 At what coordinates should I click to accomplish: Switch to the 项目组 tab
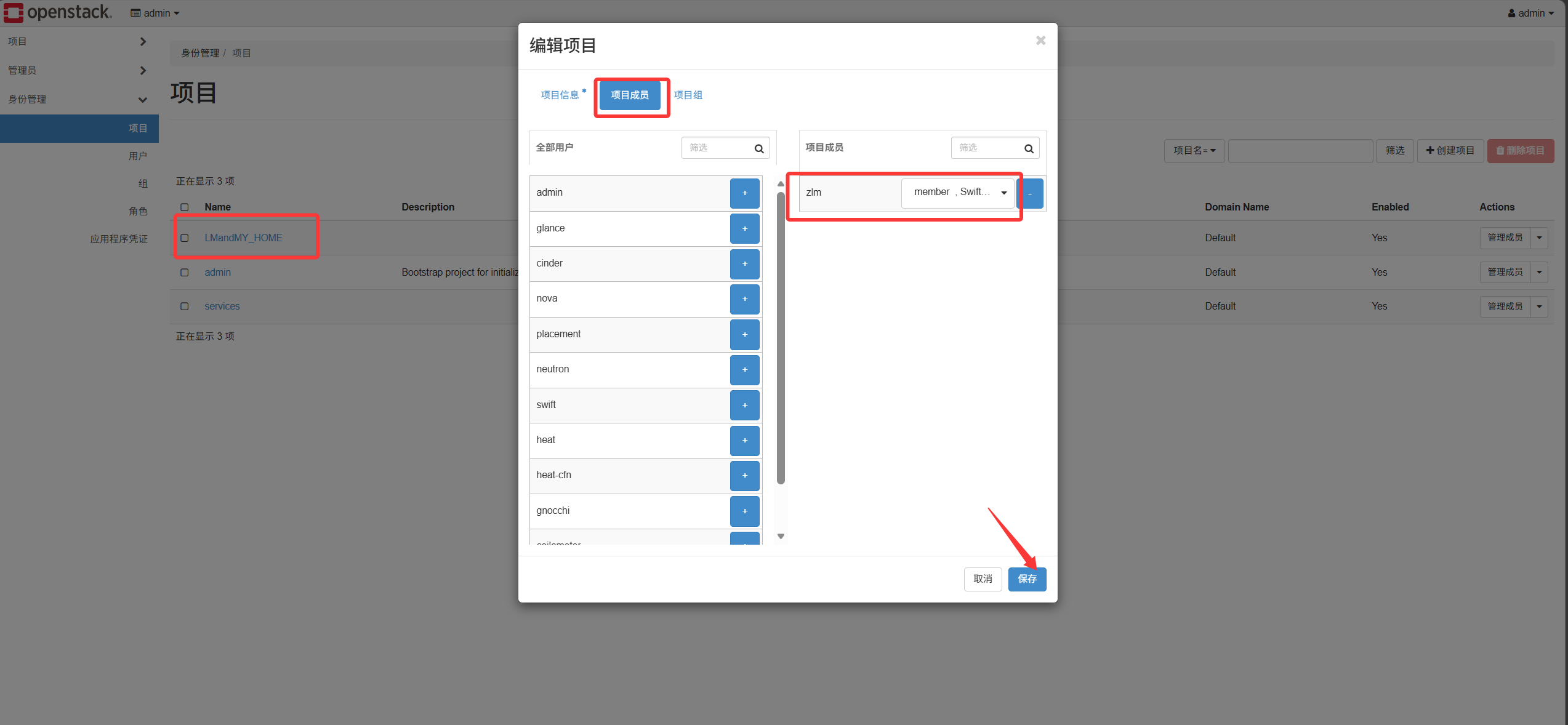coord(688,95)
